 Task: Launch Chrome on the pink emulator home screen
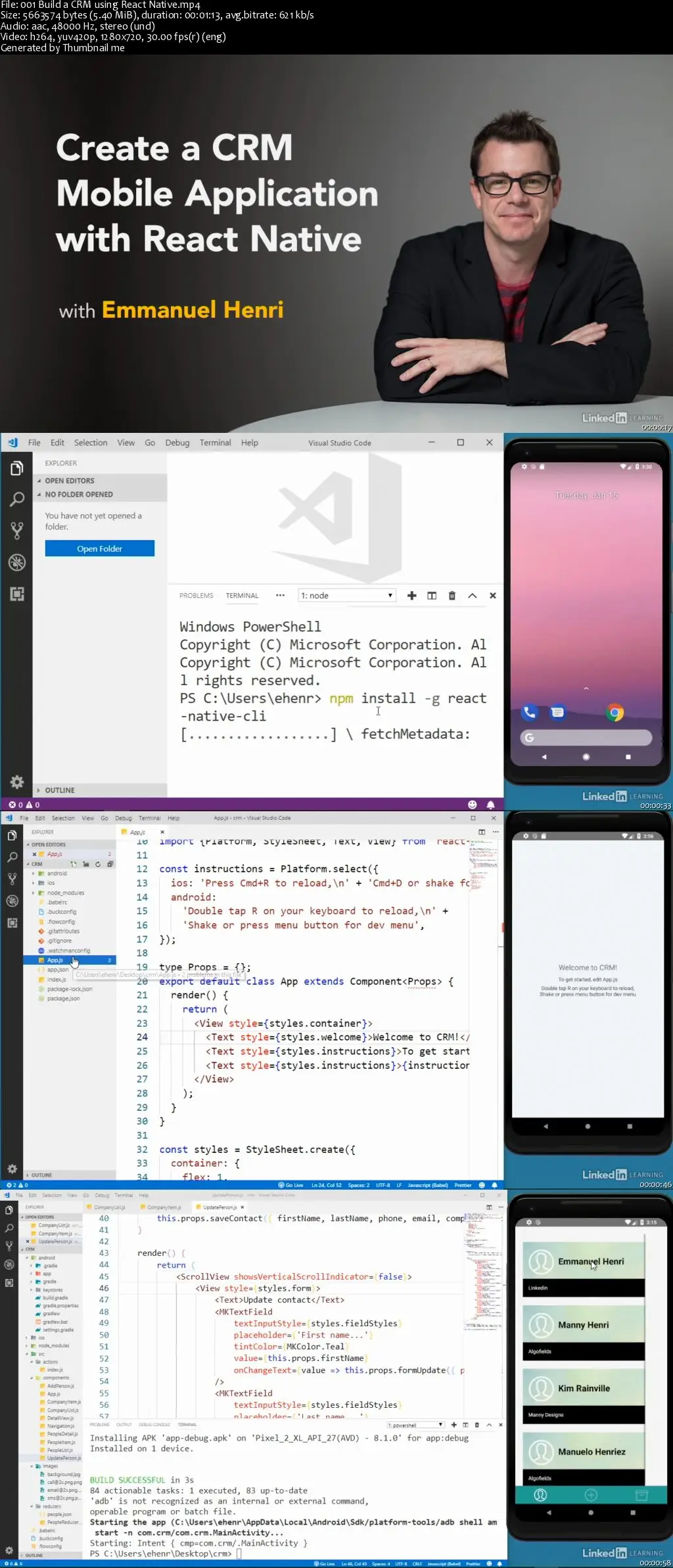(615, 712)
